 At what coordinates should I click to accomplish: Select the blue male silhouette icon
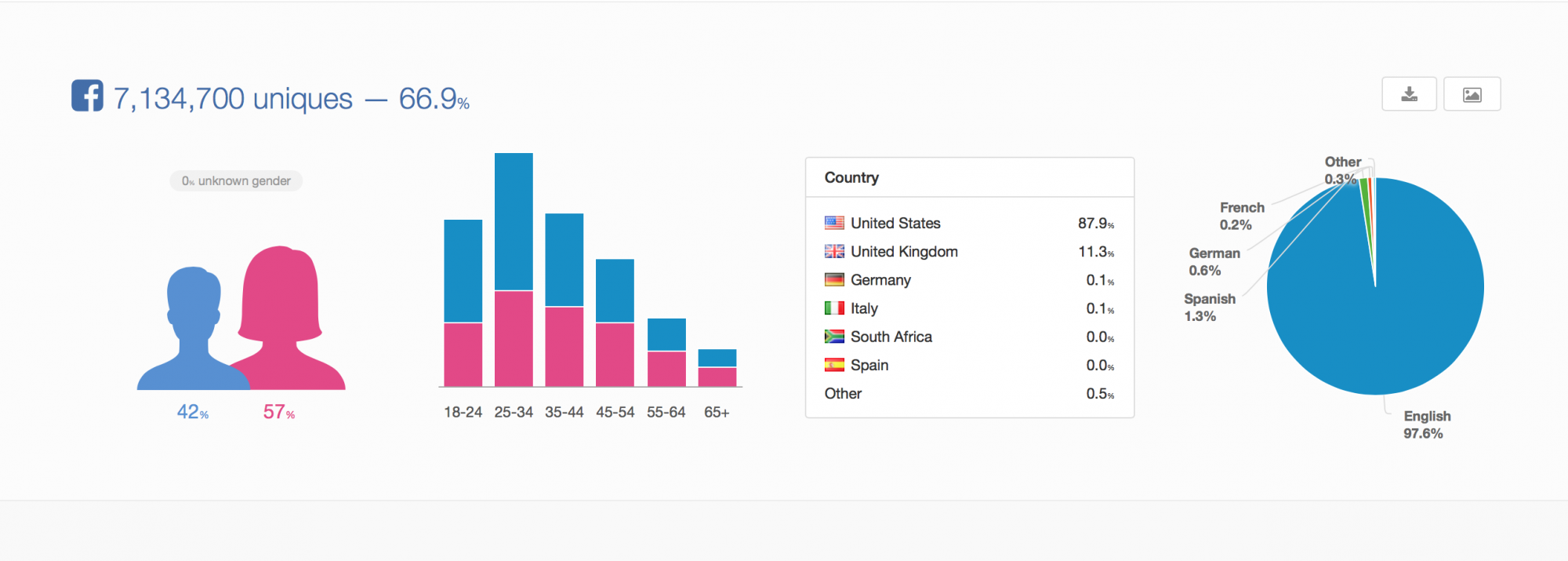tap(191, 330)
